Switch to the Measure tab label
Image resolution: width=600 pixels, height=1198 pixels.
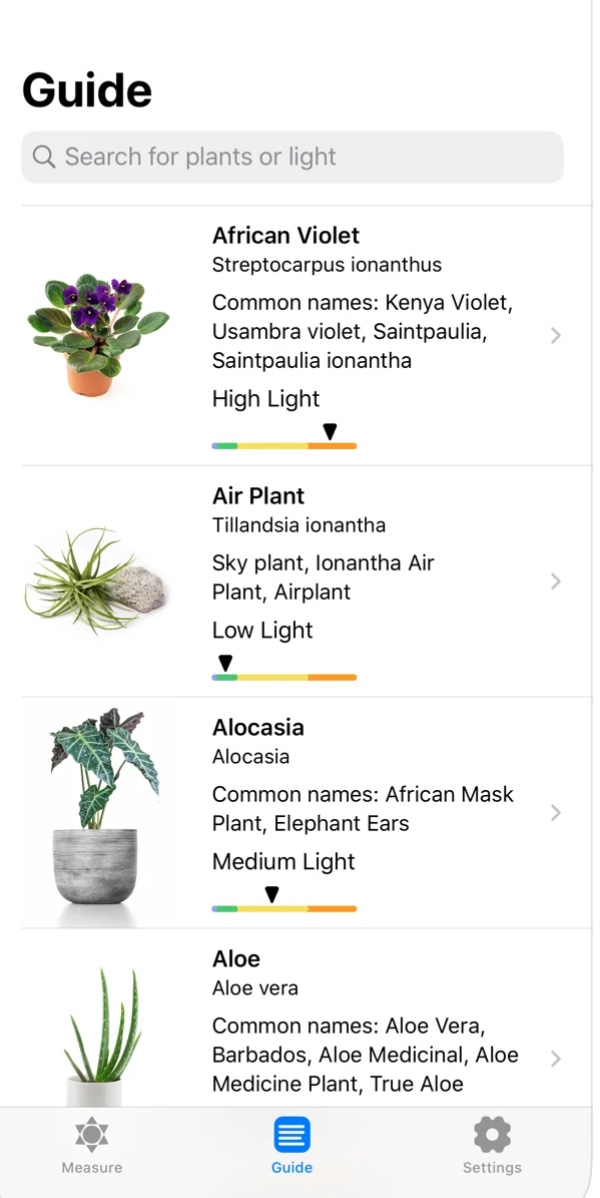pos(91,1167)
